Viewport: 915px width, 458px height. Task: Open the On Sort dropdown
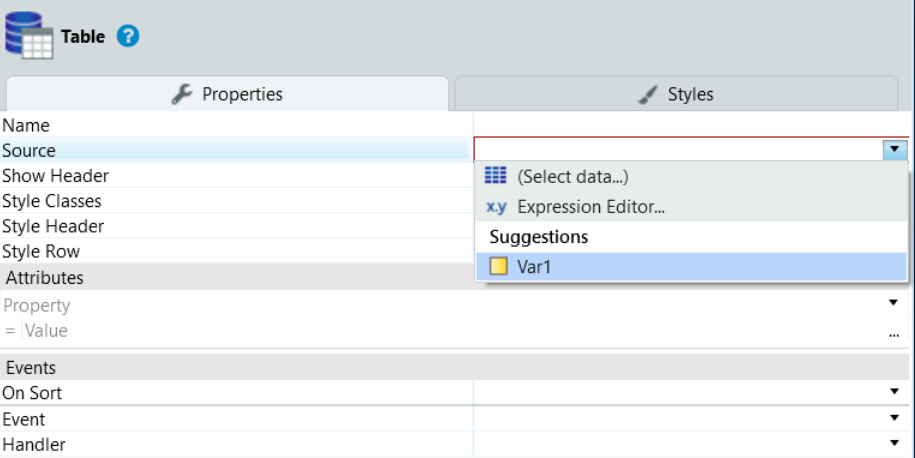[x=894, y=392]
